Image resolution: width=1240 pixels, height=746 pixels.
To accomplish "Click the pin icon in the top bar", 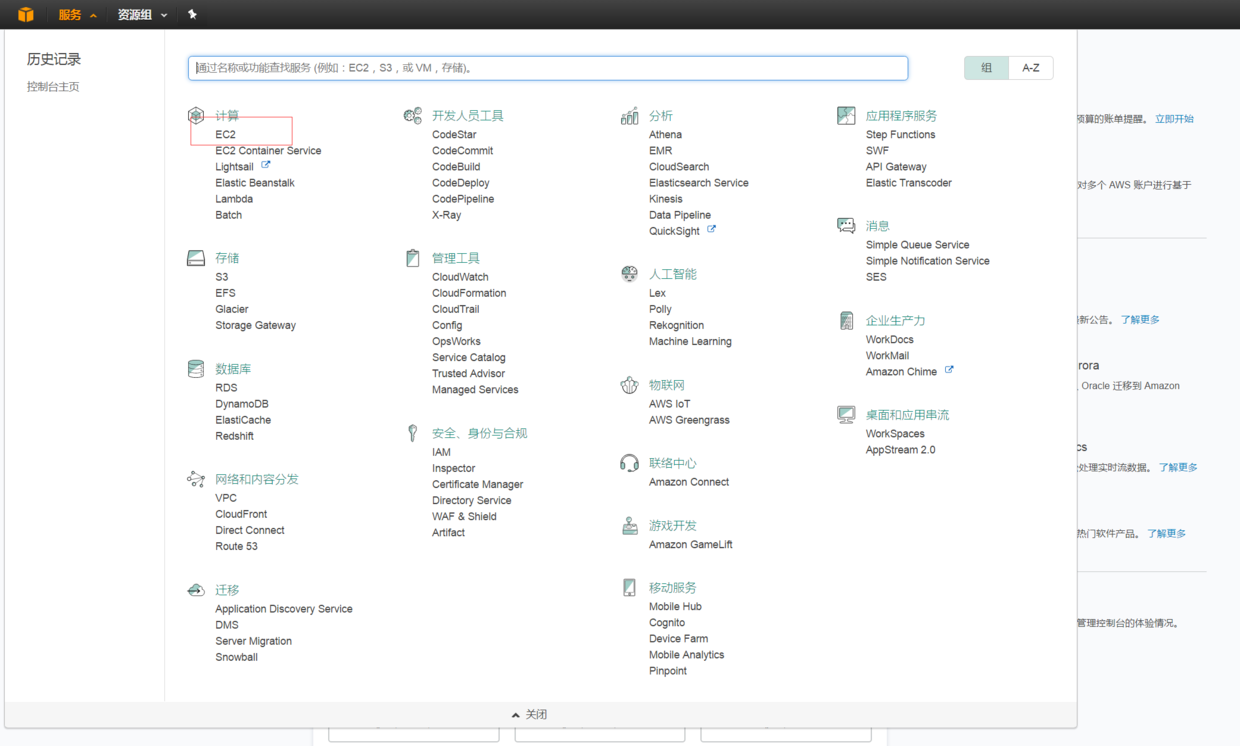I will click(190, 14).
